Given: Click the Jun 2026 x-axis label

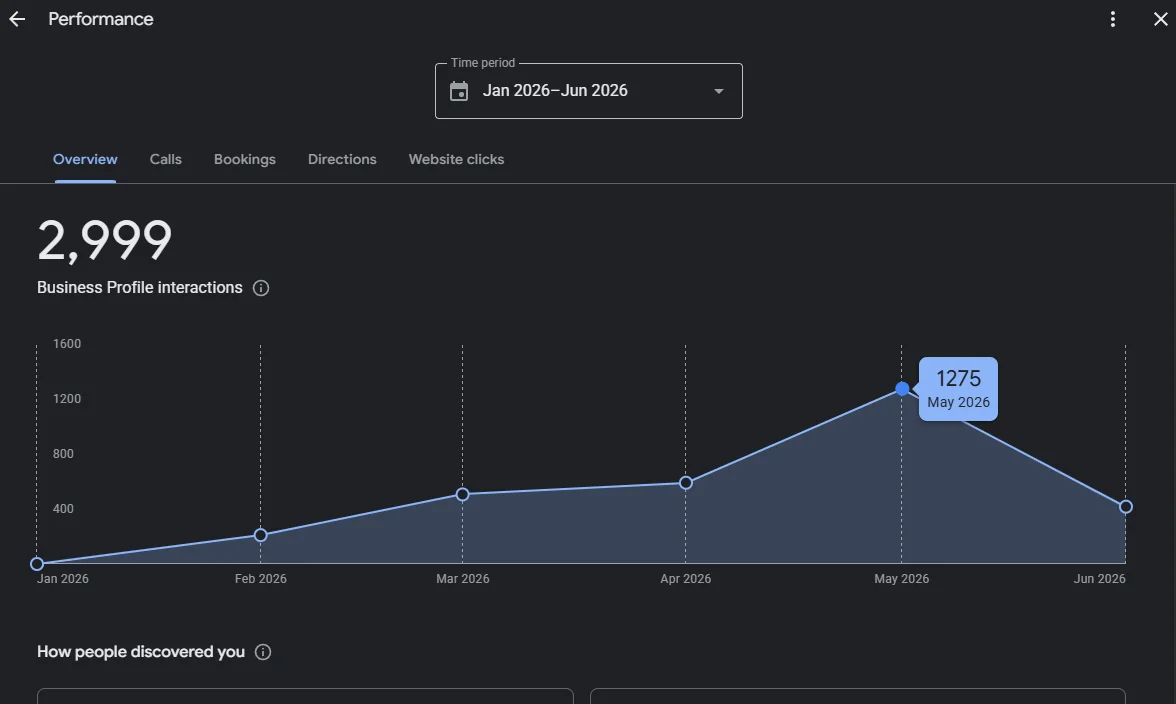Looking at the screenshot, I should click(x=1100, y=579).
